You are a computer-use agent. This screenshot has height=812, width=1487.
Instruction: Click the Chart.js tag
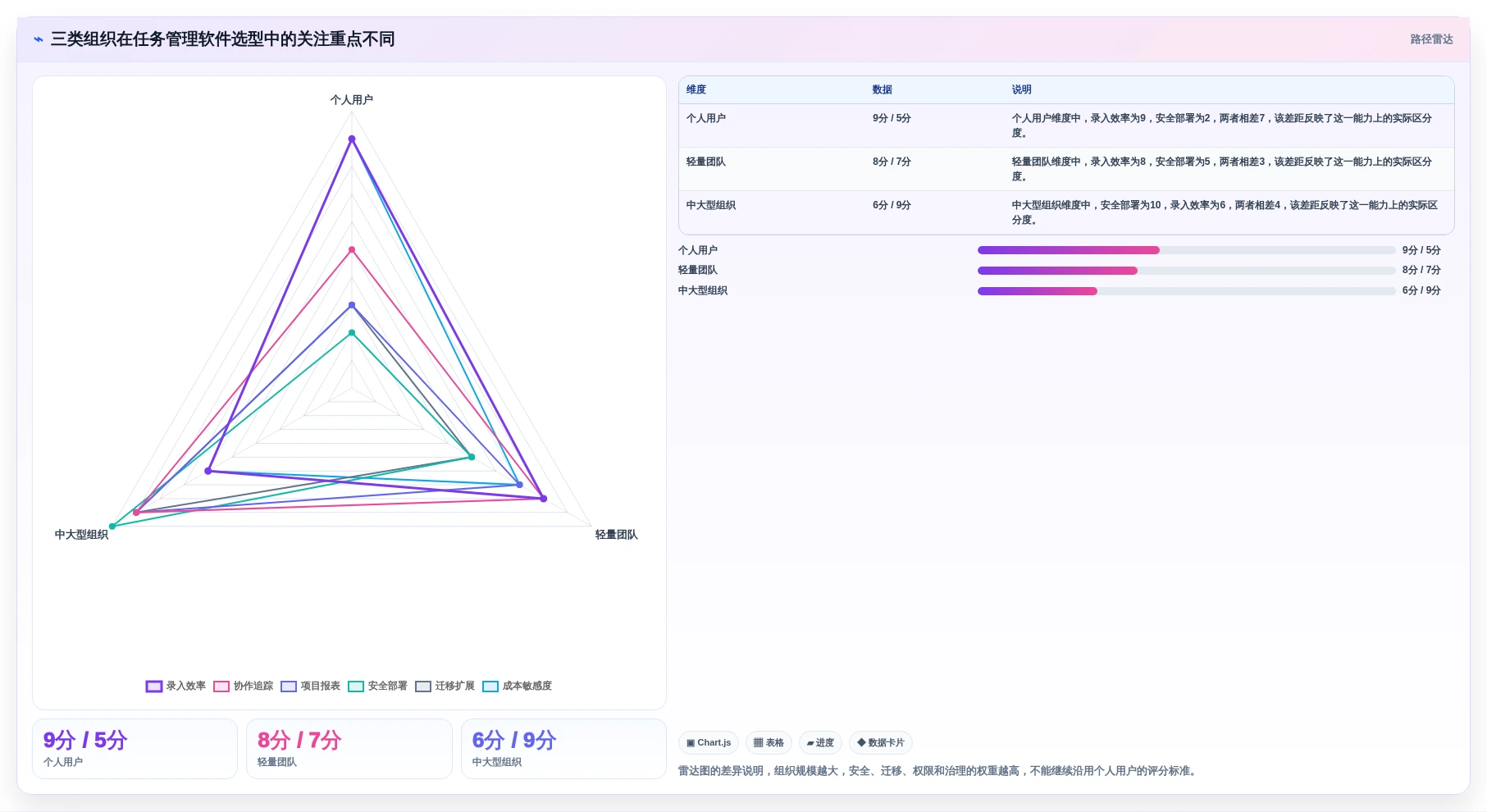click(x=709, y=743)
